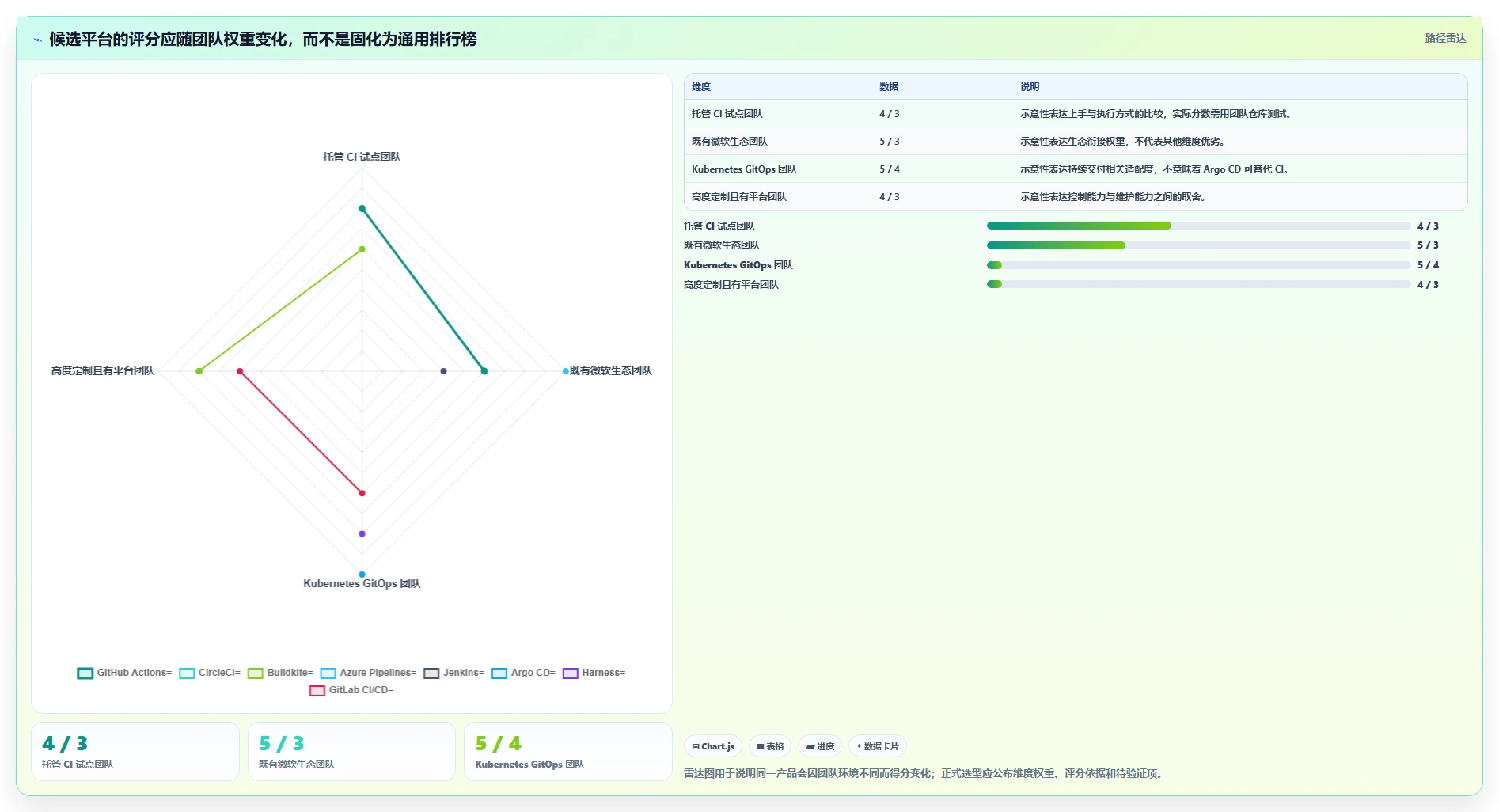1499x812 pixels.
Task: Select the 表格 chip
Action: (770, 746)
